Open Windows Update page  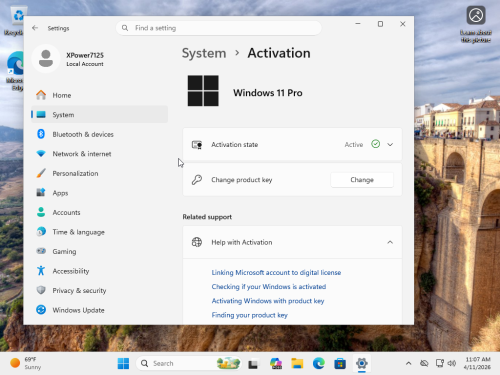(x=99, y=310)
